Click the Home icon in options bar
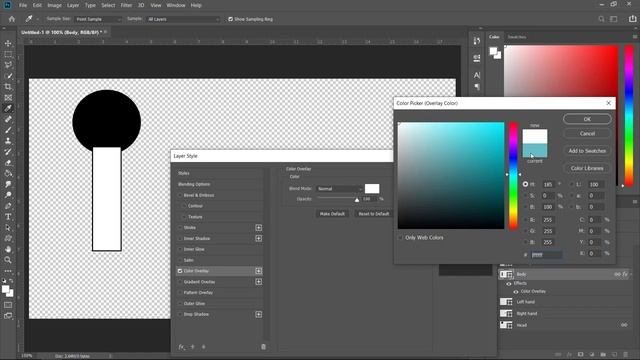This screenshot has height=360, width=640. (11, 19)
